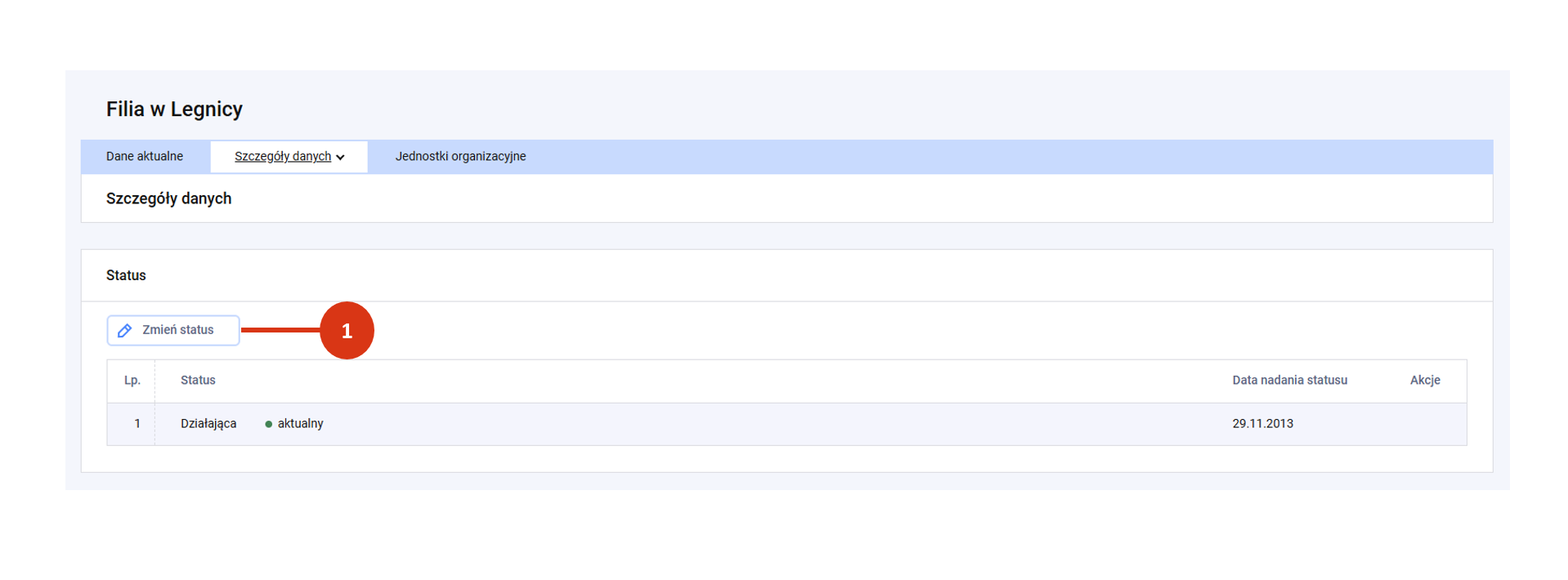Click the "Data nadania statusu" column header
Image resolution: width=1568 pixels, height=580 pixels.
pyautogui.click(x=1289, y=381)
